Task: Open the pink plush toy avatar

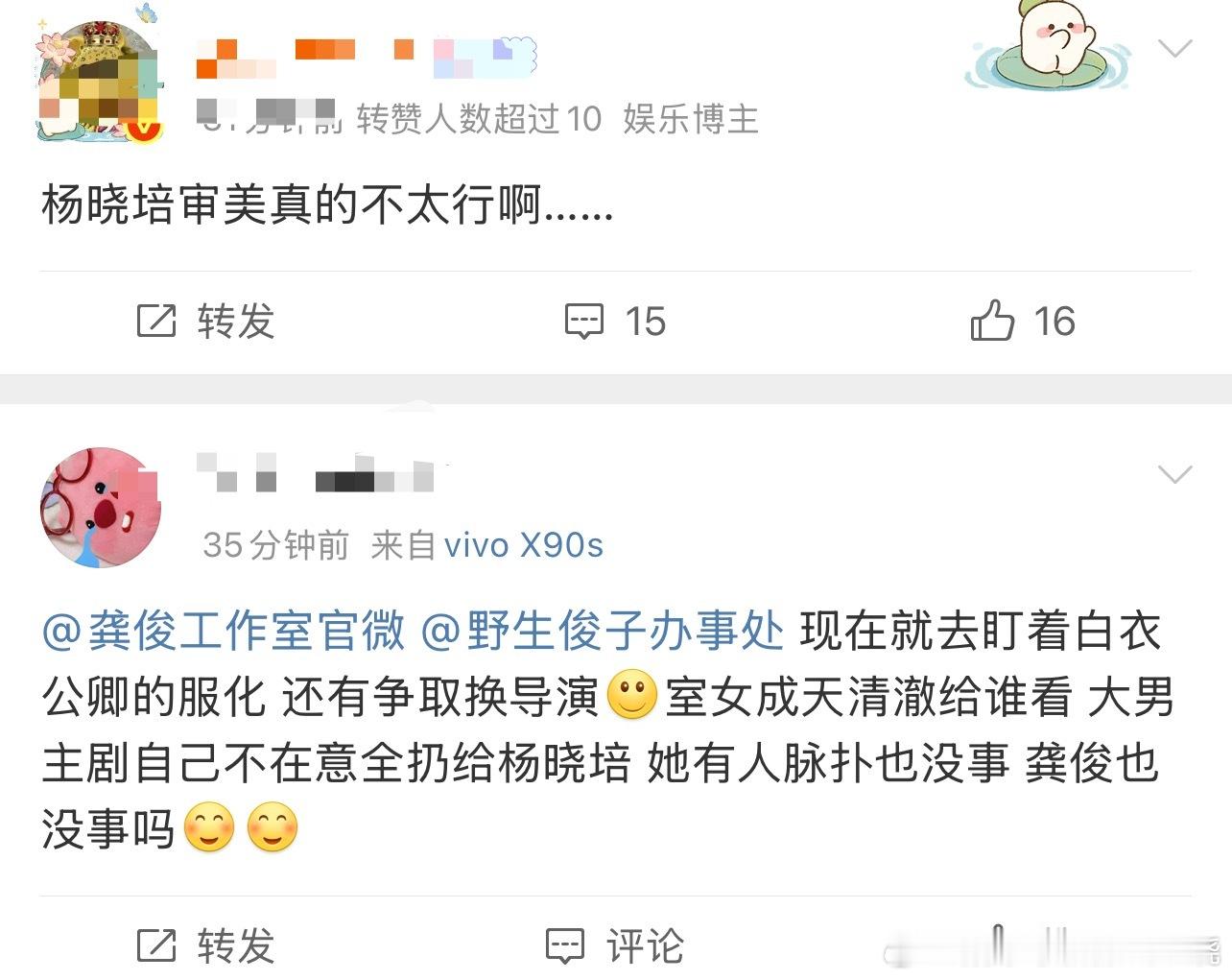Action: point(100,507)
